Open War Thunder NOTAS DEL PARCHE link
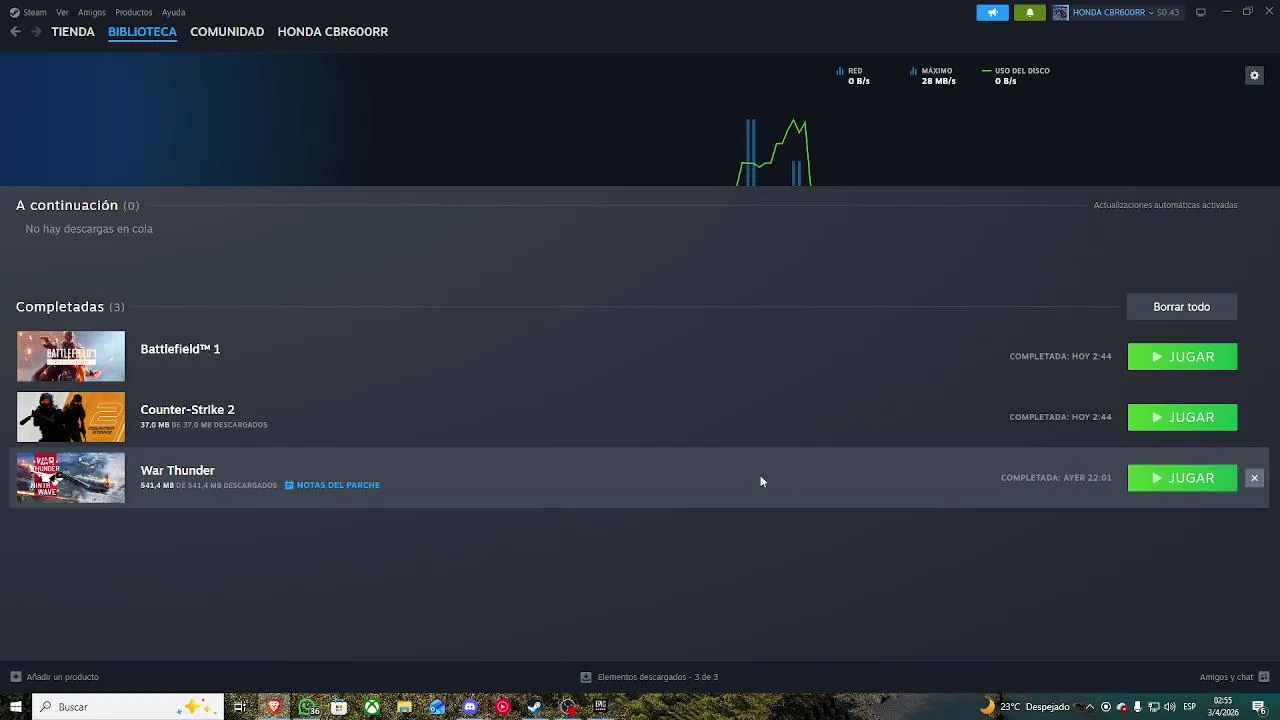Screen dimensions: 1280x720 click(332, 485)
